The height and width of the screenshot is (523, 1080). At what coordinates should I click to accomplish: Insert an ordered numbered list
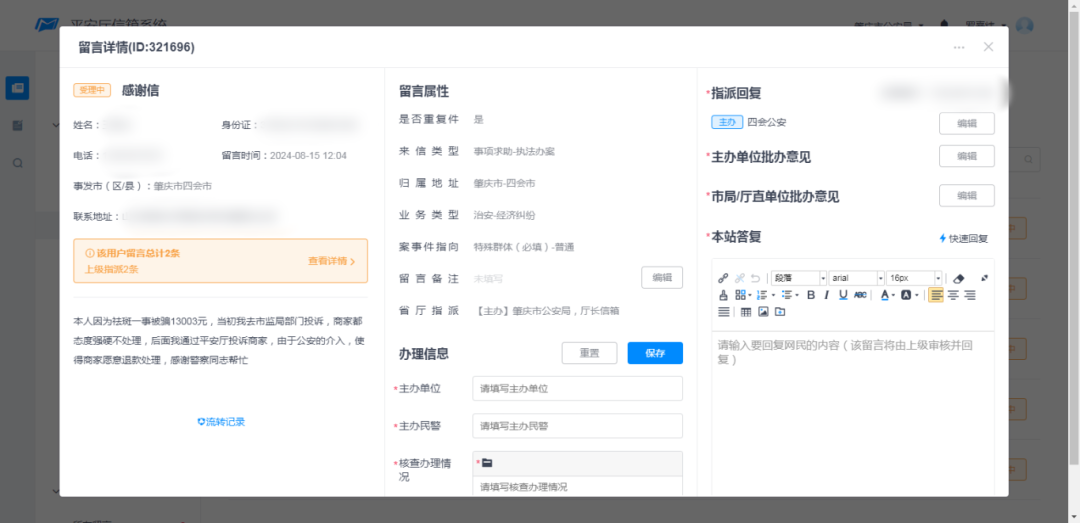coord(761,295)
